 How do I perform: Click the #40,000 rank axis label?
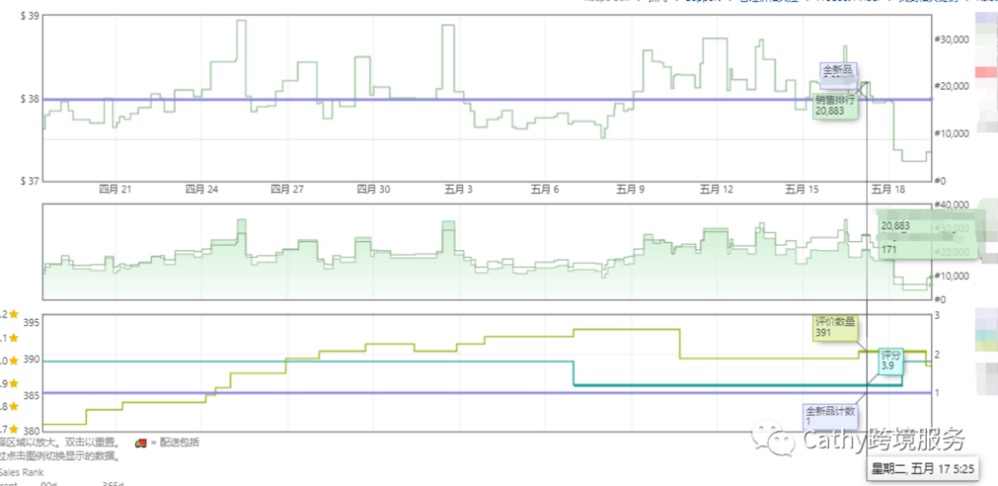click(951, 205)
